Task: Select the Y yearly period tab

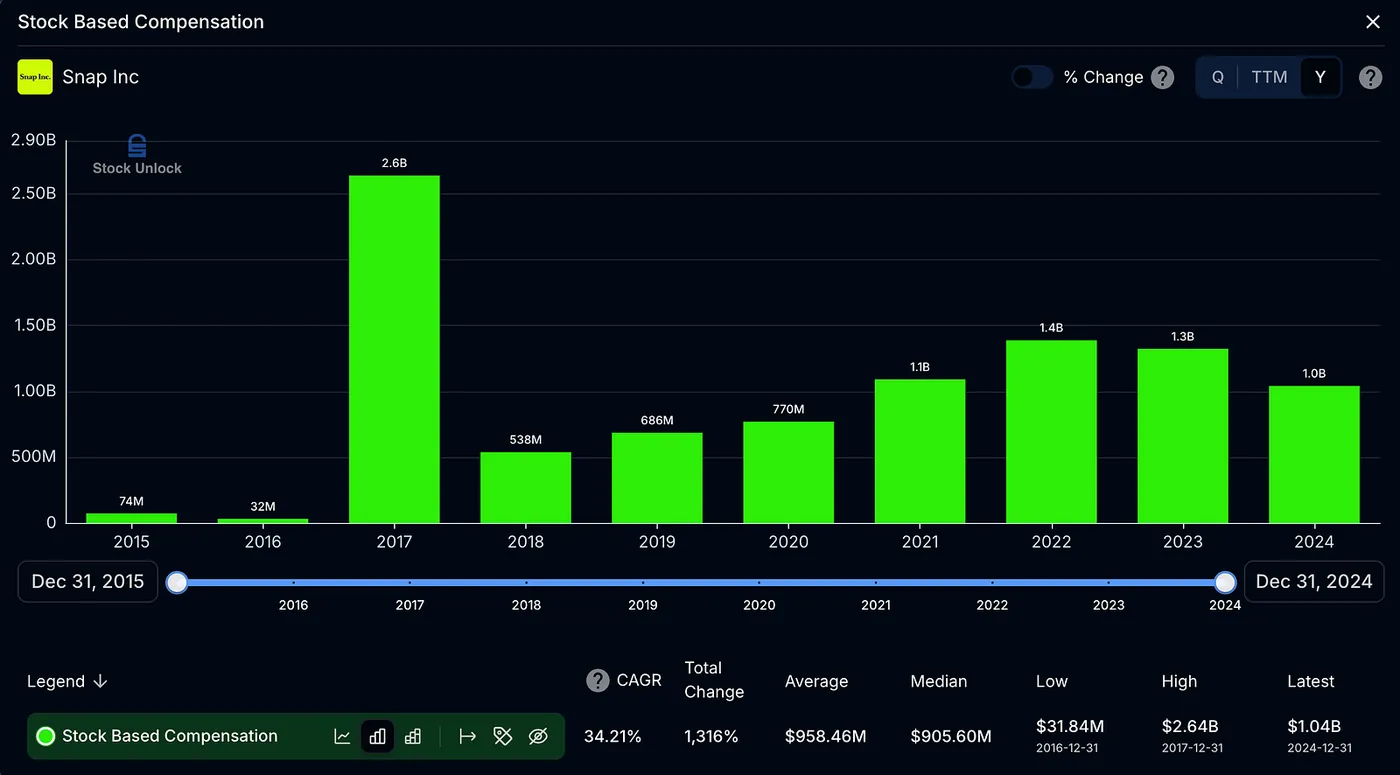Action: [x=1320, y=77]
